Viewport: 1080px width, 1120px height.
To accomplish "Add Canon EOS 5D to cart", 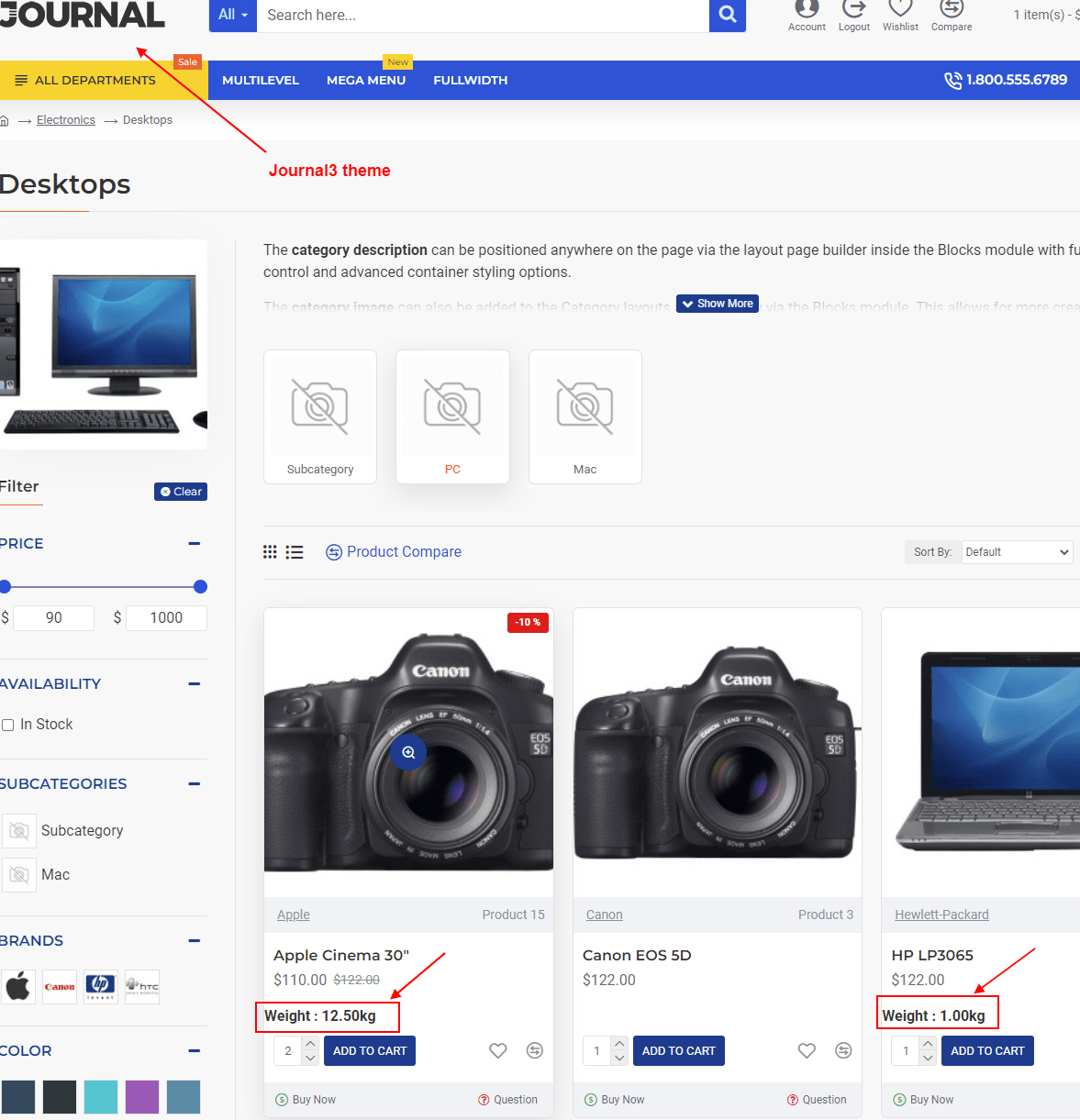I will coord(679,1051).
